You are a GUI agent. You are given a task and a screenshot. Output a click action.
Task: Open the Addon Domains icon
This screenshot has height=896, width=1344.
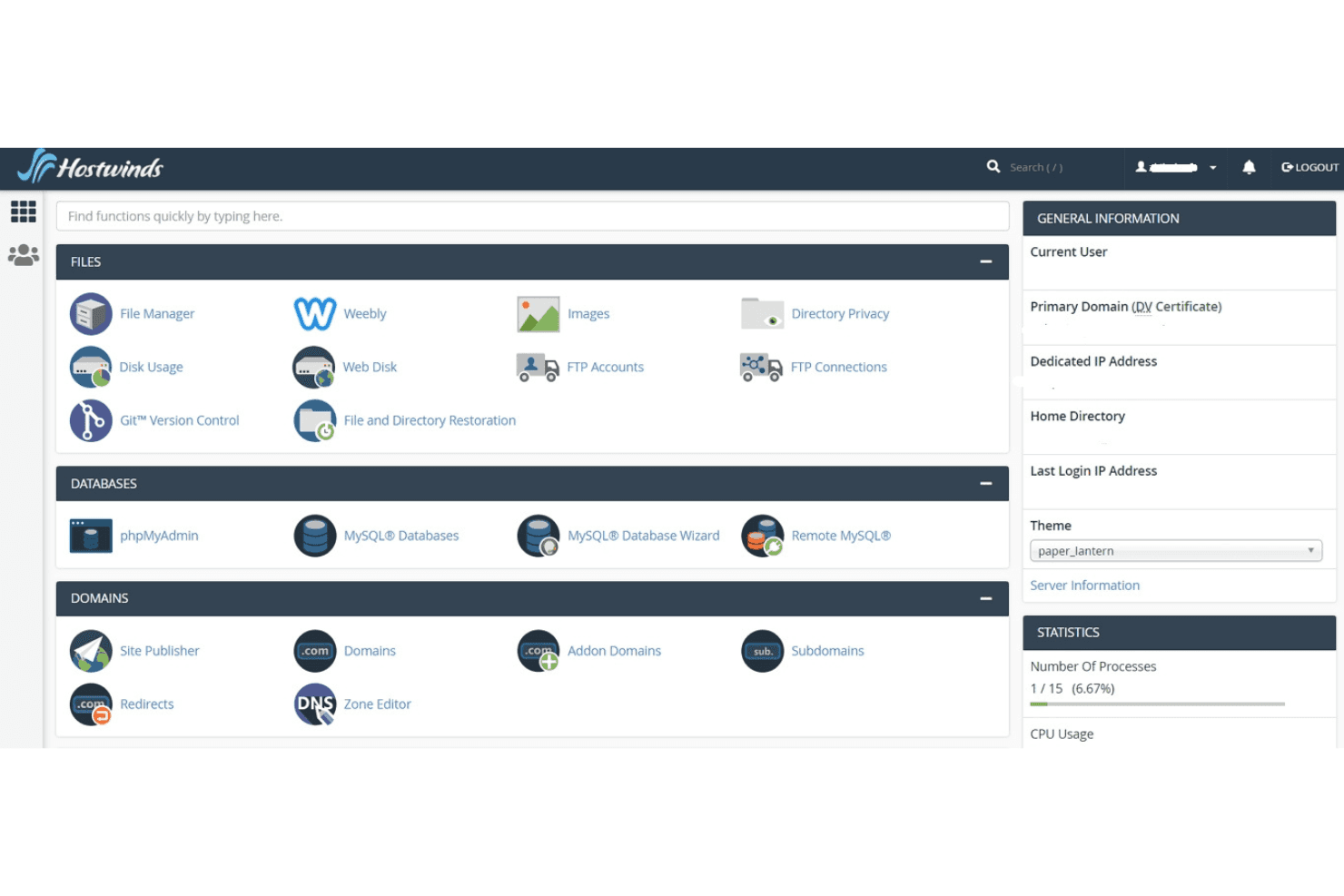click(x=539, y=651)
